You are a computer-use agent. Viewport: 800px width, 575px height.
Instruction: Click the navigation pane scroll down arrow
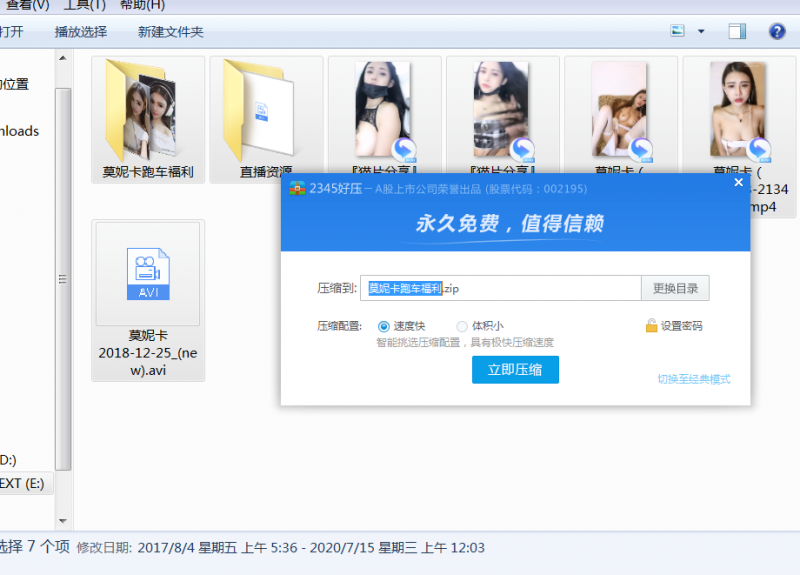63,521
